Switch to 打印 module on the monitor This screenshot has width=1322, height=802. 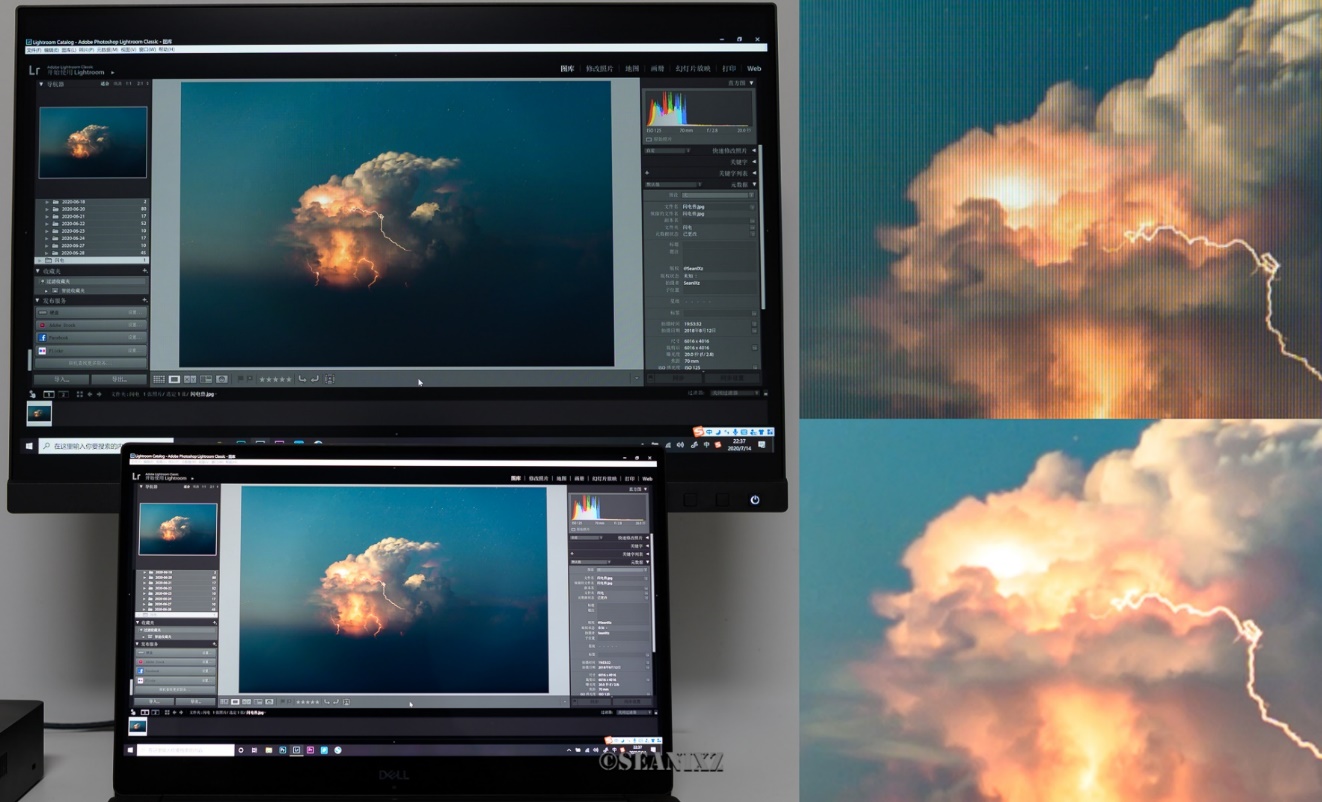point(729,69)
